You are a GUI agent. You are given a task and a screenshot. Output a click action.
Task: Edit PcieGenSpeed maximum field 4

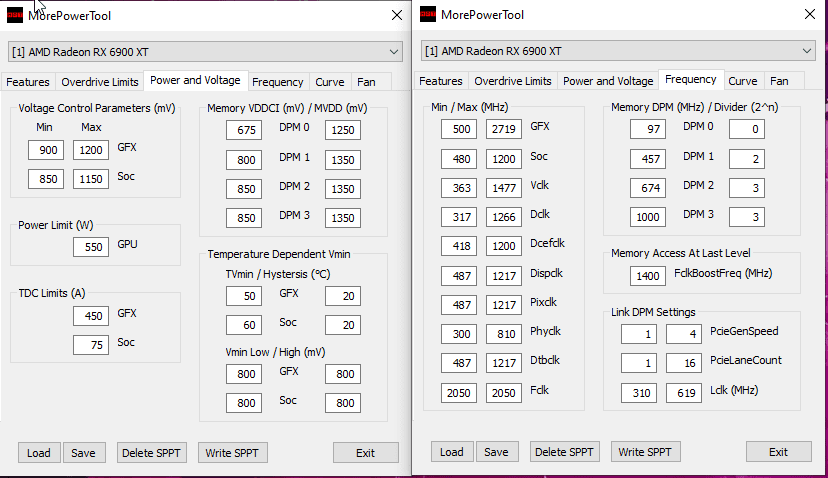click(x=684, y=334)
